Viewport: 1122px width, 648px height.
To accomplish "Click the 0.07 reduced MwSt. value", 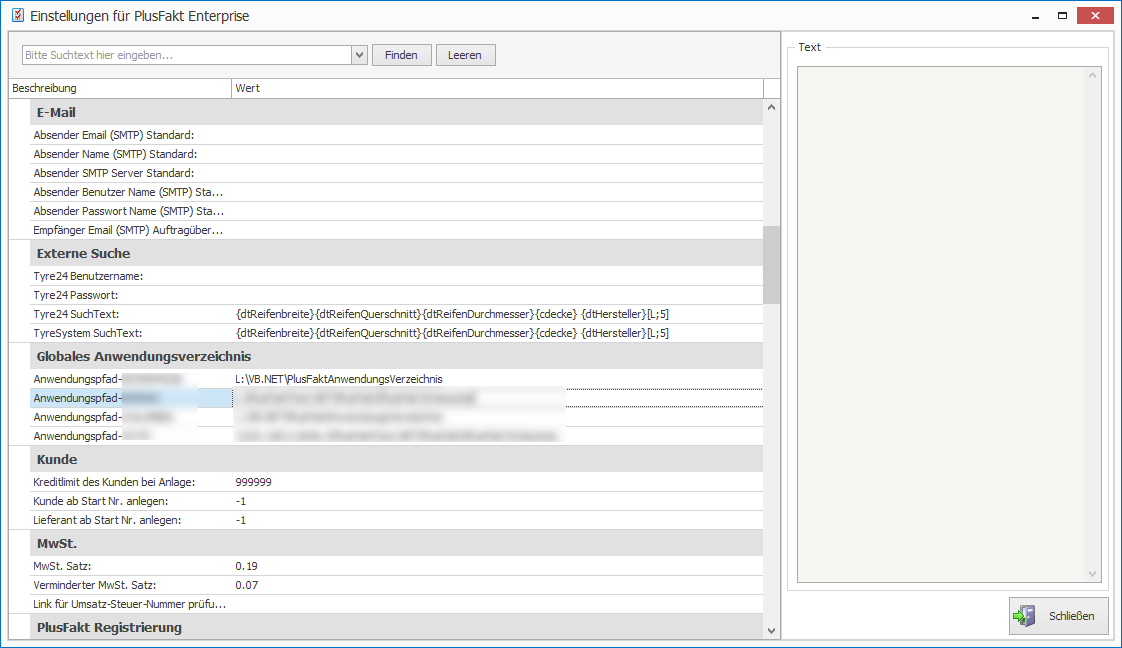I will click(x=246, y=585).
